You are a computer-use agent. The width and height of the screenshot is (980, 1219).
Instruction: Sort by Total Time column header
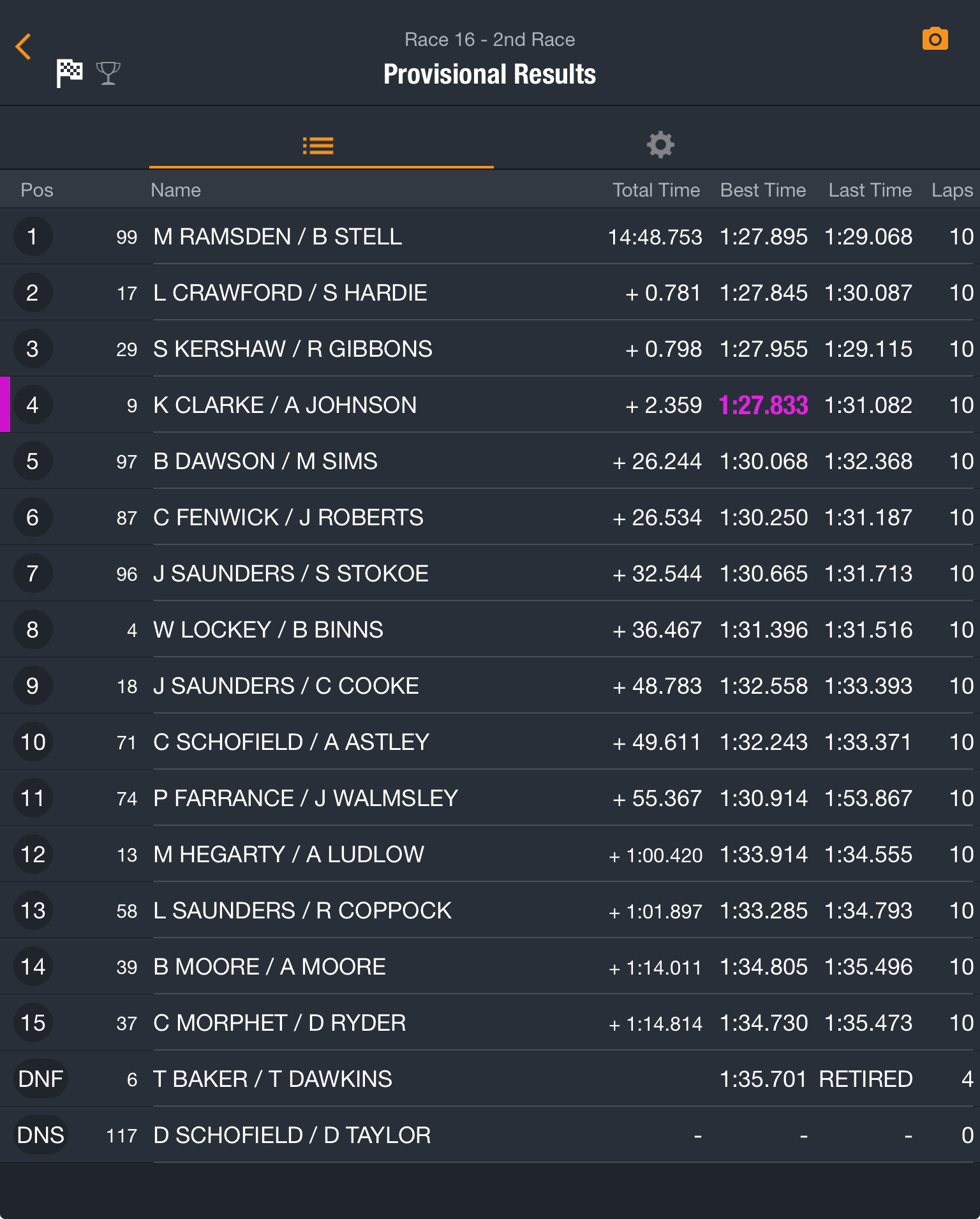tap(656, 190)
